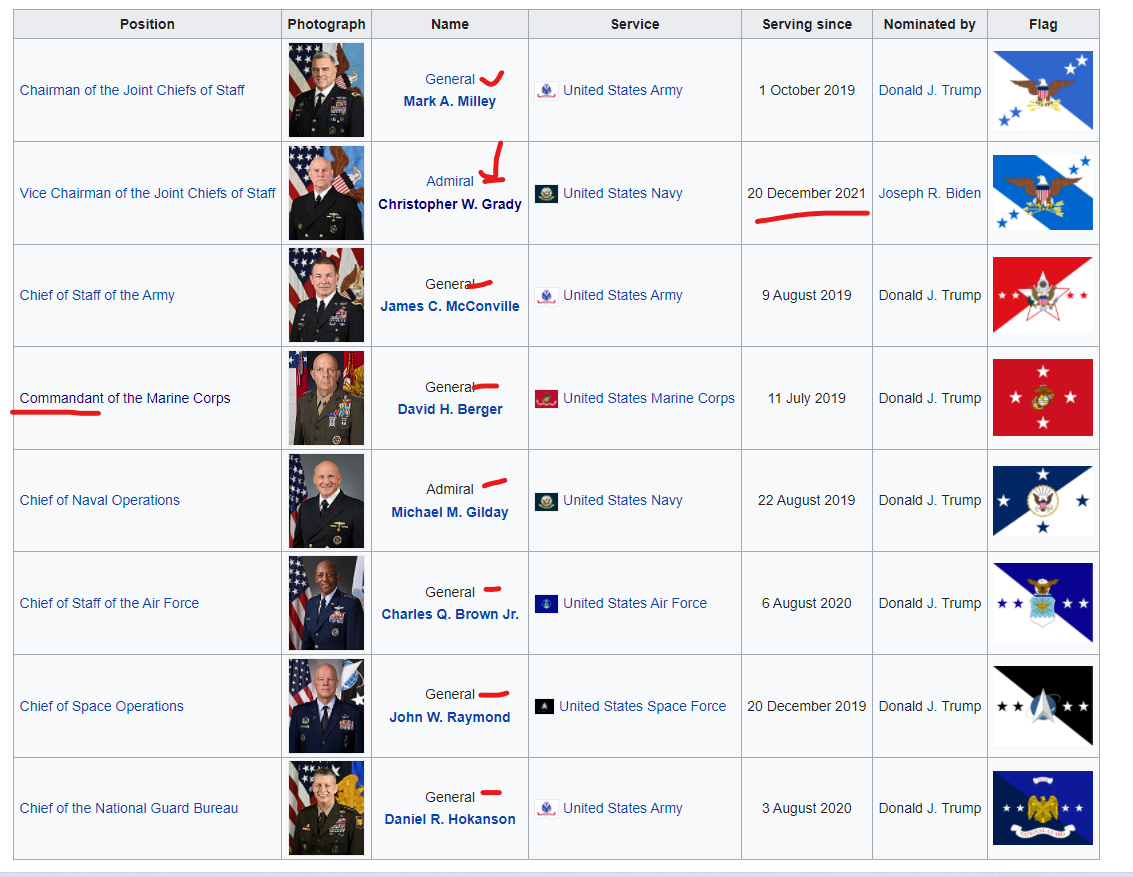Open the Army Chief of Staff flag image

coord(1043,295)
